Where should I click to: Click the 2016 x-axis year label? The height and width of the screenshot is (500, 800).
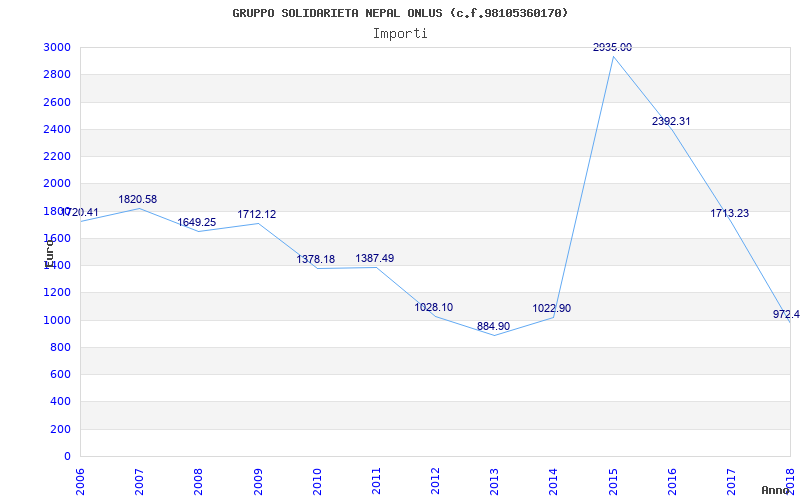click(672, 482)
